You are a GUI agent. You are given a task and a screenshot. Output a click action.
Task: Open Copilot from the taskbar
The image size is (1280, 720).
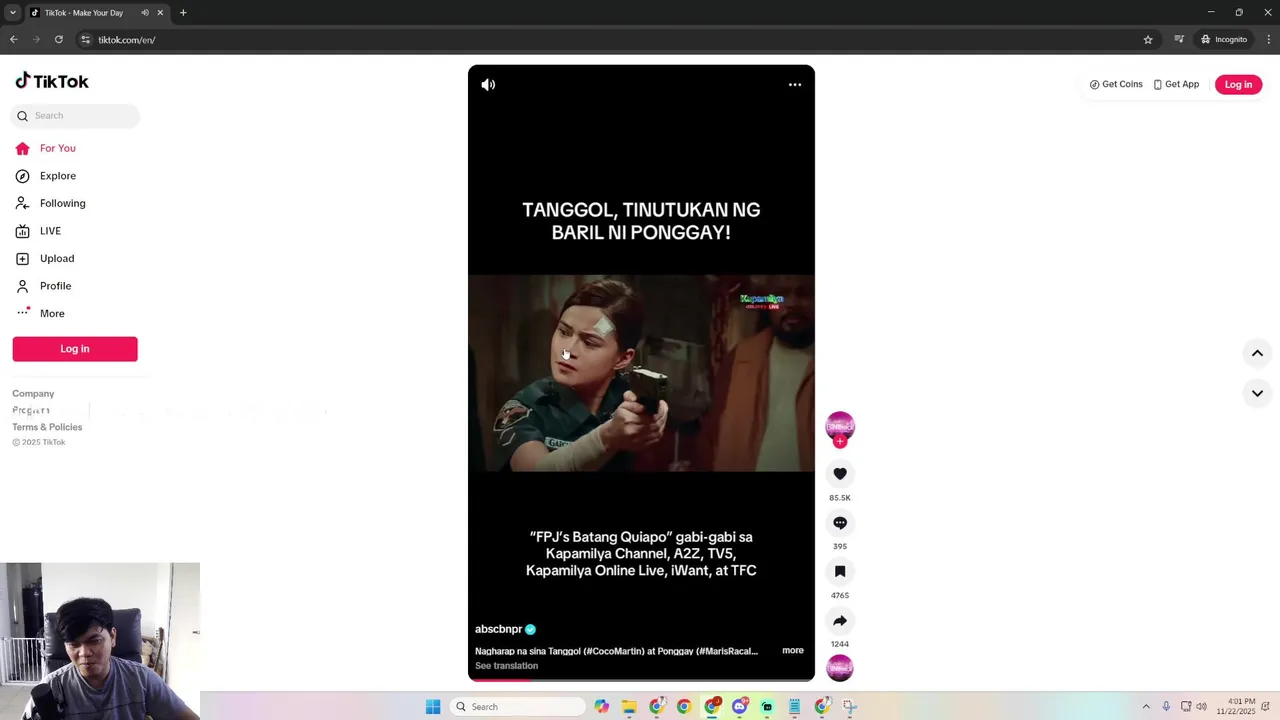click(x=602, y=707)
